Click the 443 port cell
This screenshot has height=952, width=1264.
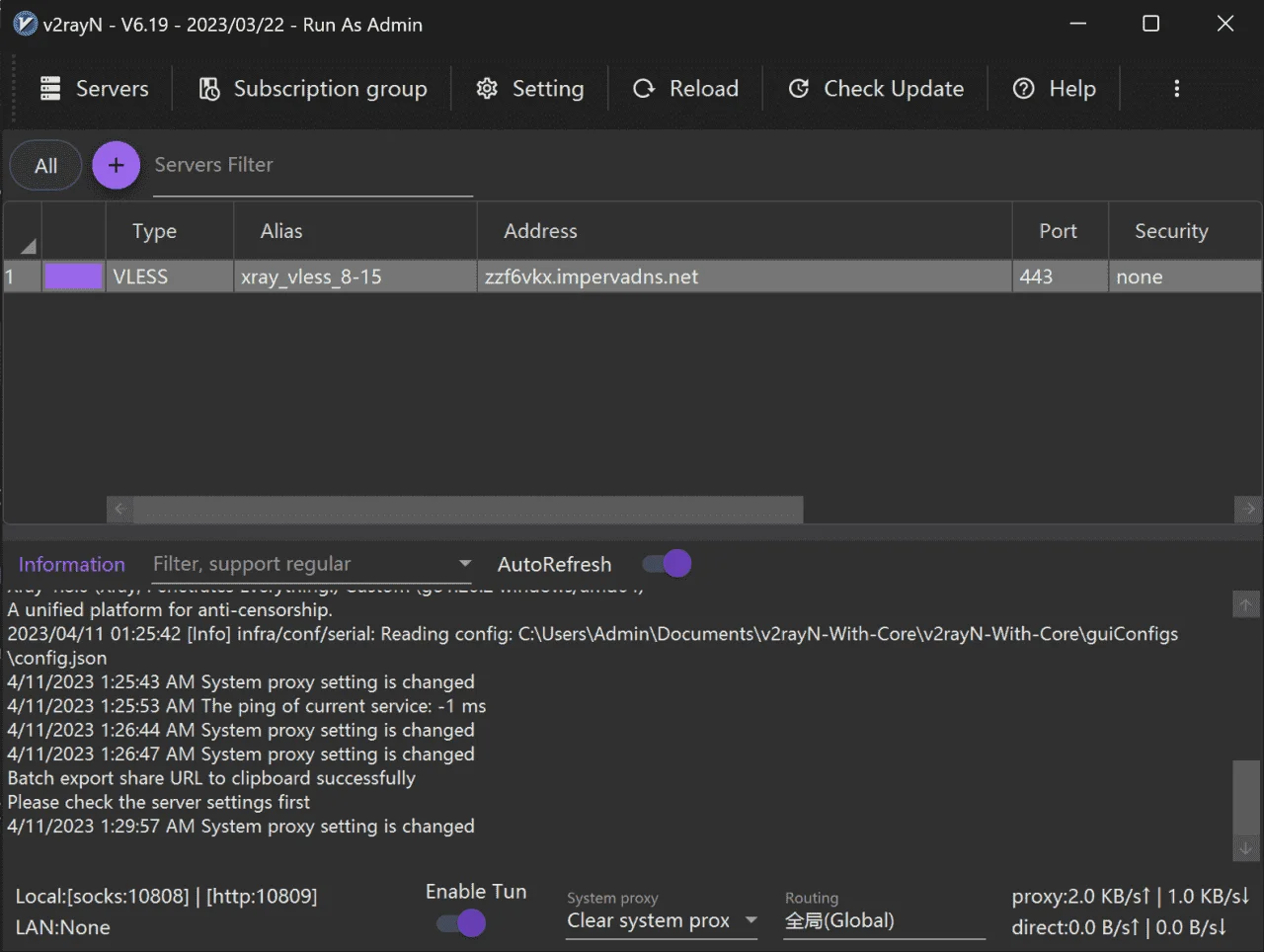(x=1061, y=277)
